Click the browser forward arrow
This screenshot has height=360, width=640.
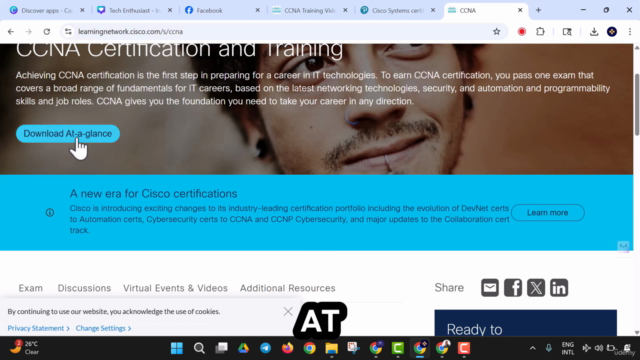pos(29,31)
